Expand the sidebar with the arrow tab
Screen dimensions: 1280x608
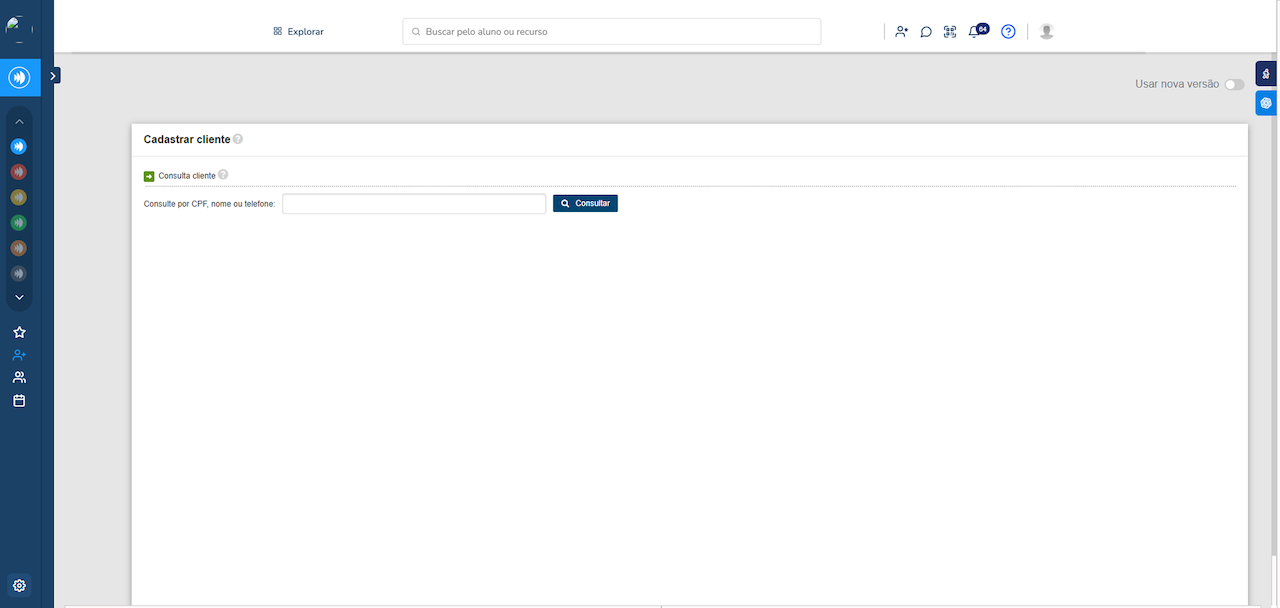(54, 75)
